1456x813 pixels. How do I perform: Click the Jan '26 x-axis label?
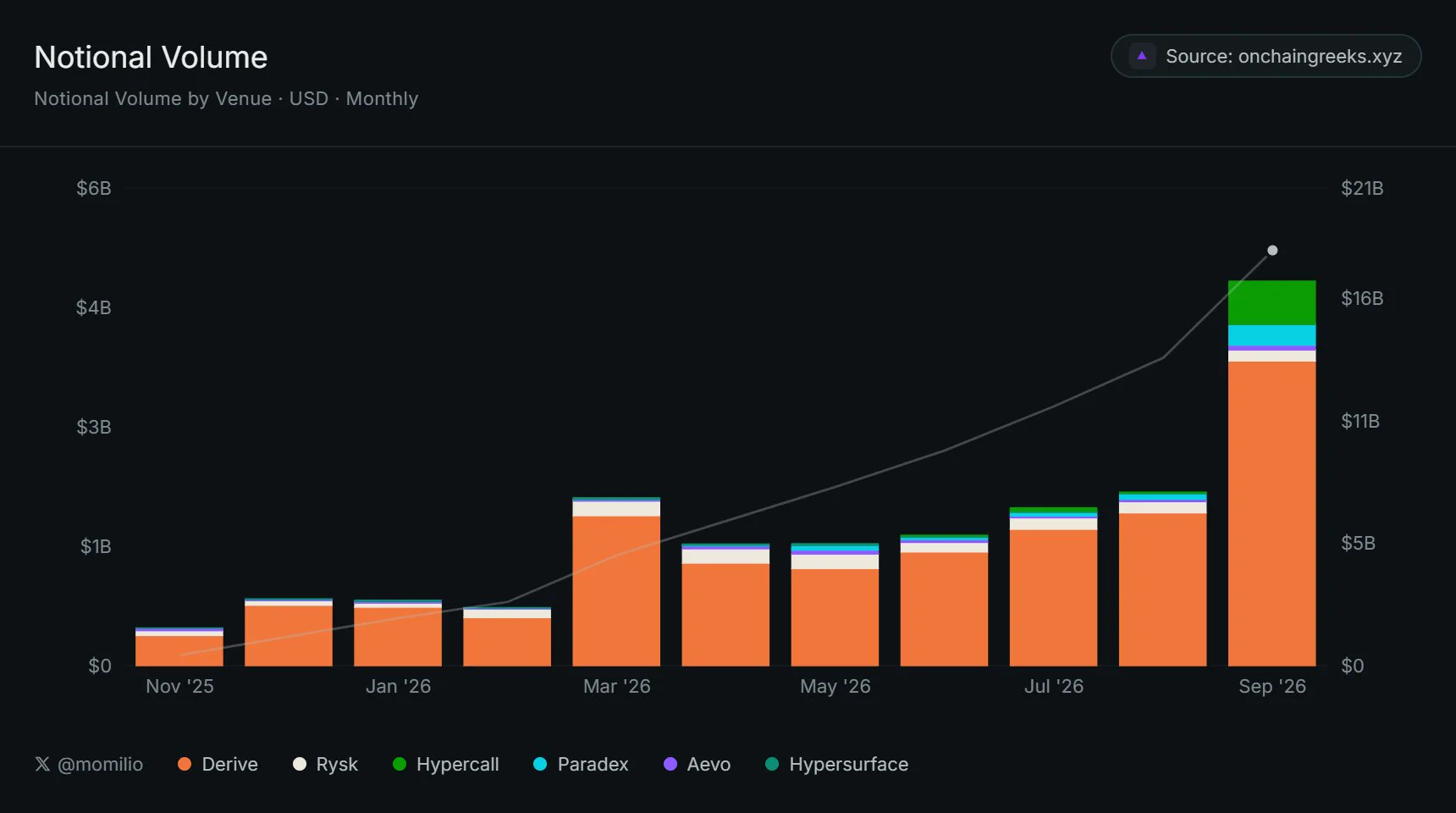click(x=398, y=686)
